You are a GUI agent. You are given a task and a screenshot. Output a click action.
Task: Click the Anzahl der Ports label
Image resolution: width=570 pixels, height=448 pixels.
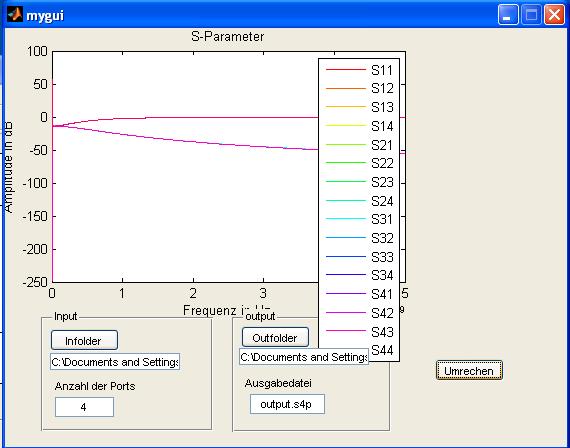click(x=95, y=386)
